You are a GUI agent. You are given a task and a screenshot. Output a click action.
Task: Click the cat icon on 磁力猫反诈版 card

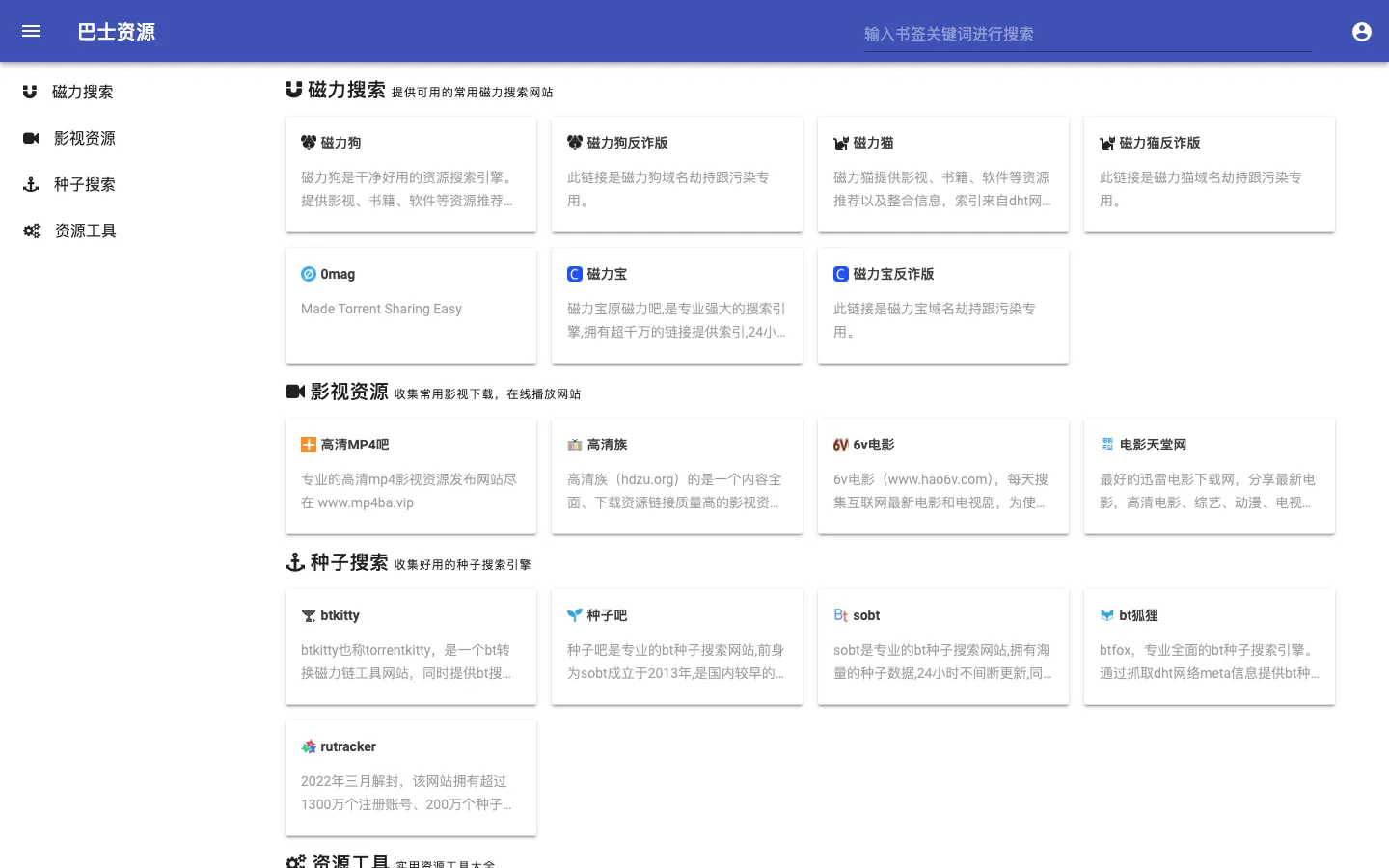[x=1107, y=143]
